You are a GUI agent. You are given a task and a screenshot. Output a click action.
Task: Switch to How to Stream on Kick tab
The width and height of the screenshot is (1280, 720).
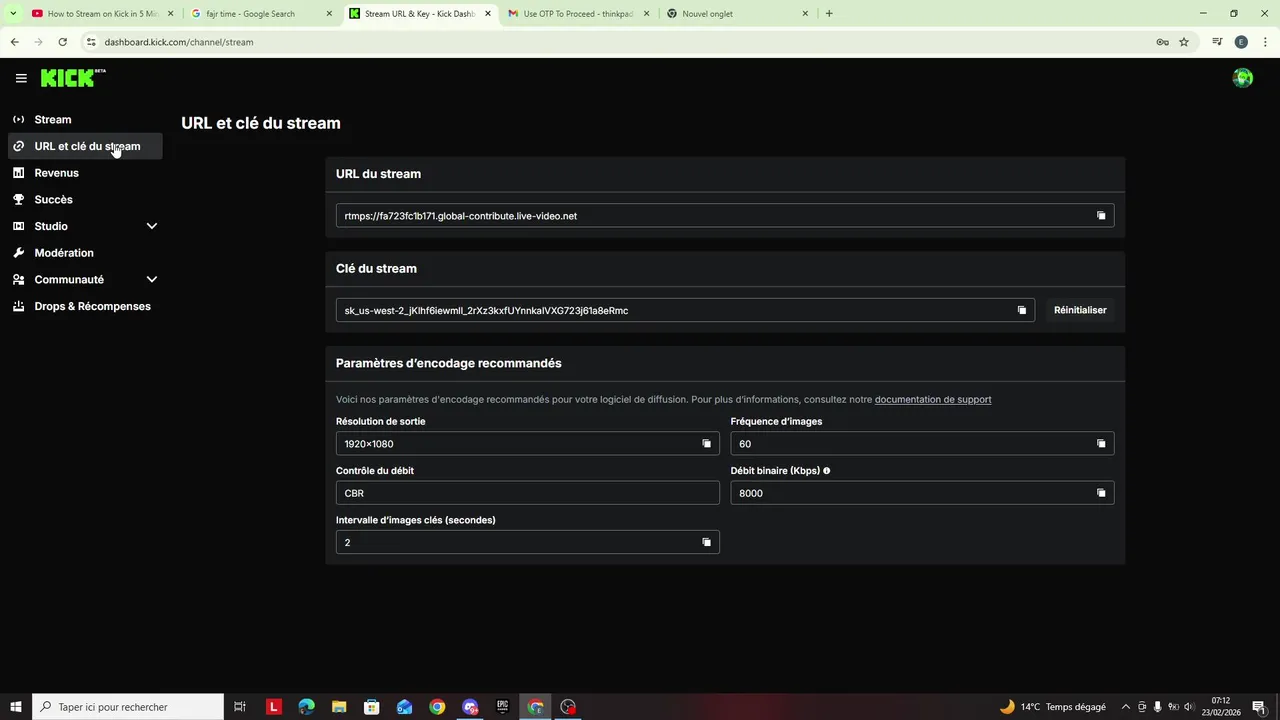100,14
